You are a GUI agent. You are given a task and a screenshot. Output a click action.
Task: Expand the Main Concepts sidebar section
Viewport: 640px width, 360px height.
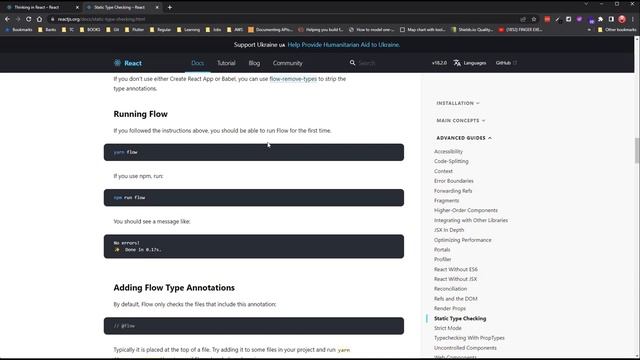tap(461, 120)
